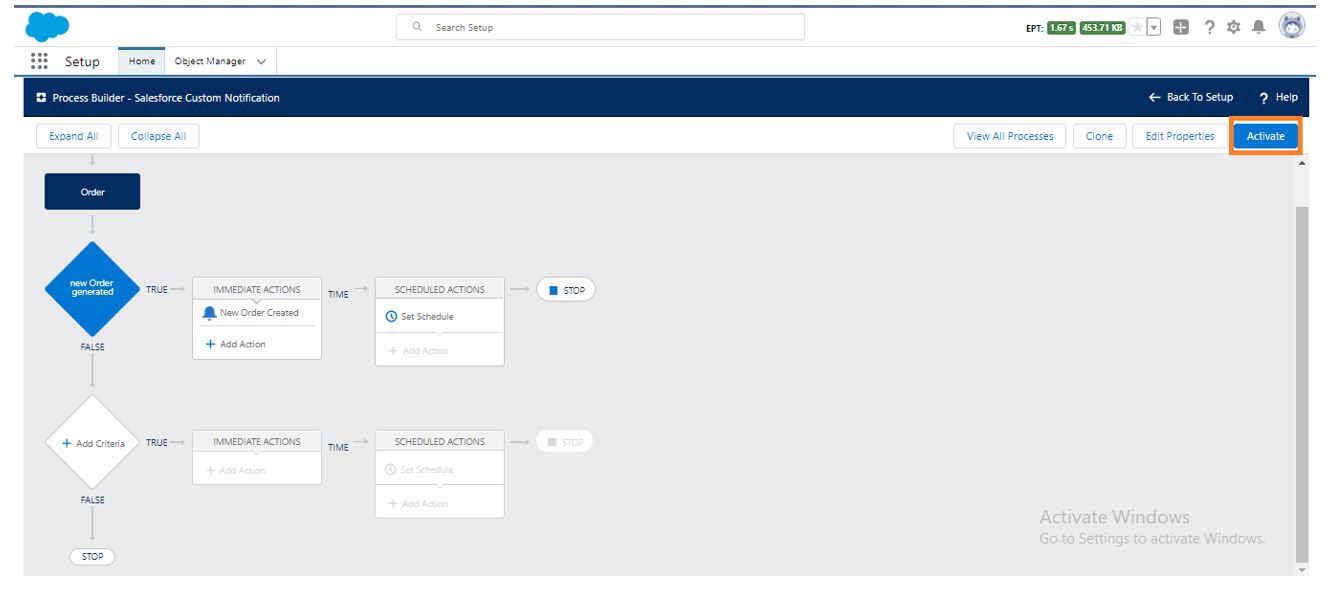Screen dimensions: 1330x594
Task: Open the Setup gear menu
Action: point(1233,27)
